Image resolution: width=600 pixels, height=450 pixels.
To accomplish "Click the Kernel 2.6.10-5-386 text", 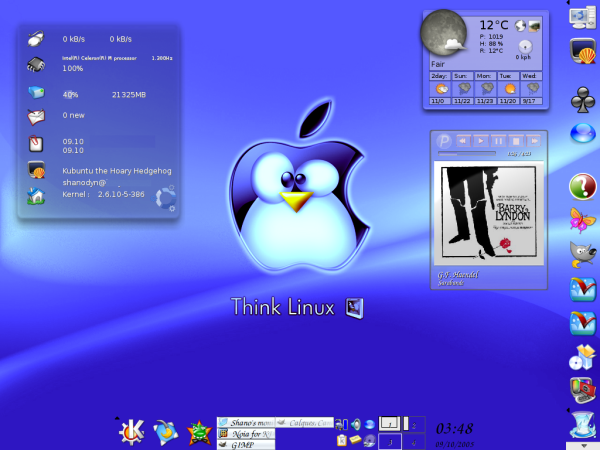I will [103, 194].
